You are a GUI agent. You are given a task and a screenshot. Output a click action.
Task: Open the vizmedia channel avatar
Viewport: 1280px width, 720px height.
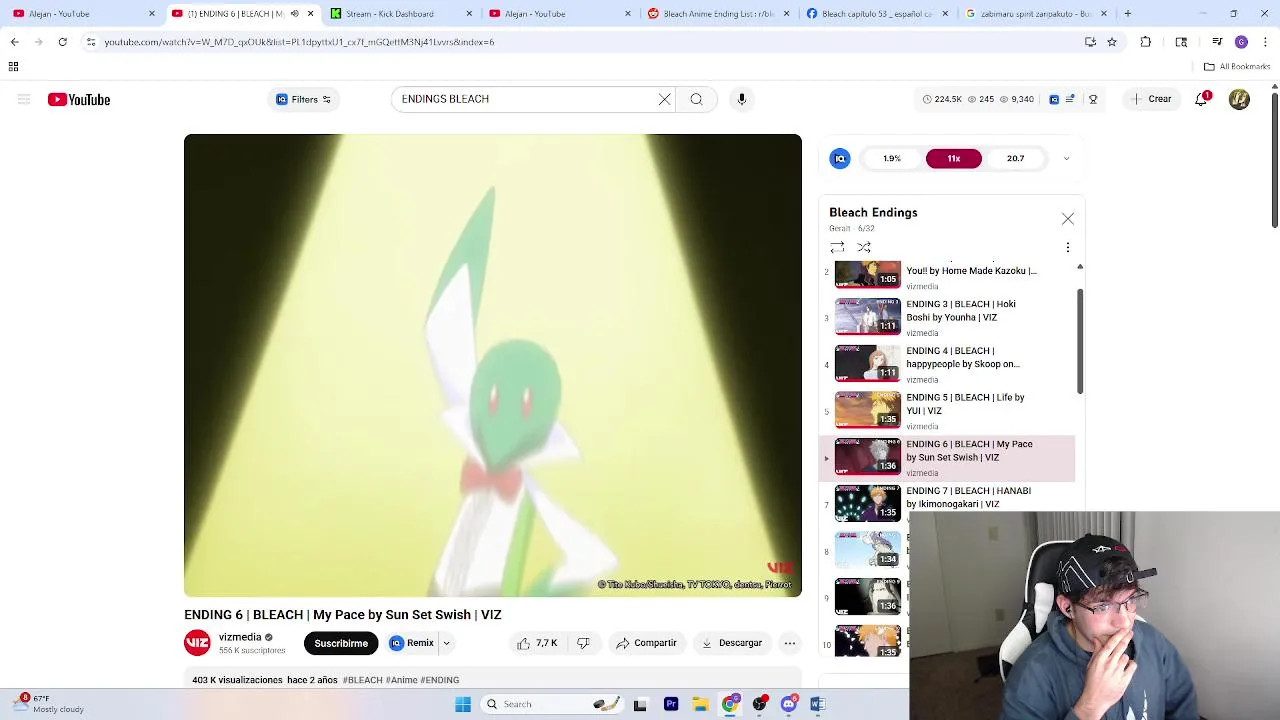pos(197,643)
